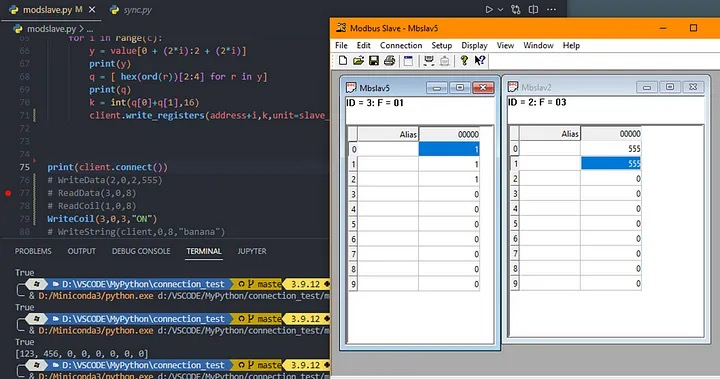The height and width of the screenshot is (379, 720).
Task: Open the Connection menu
Action: [401, 45]
